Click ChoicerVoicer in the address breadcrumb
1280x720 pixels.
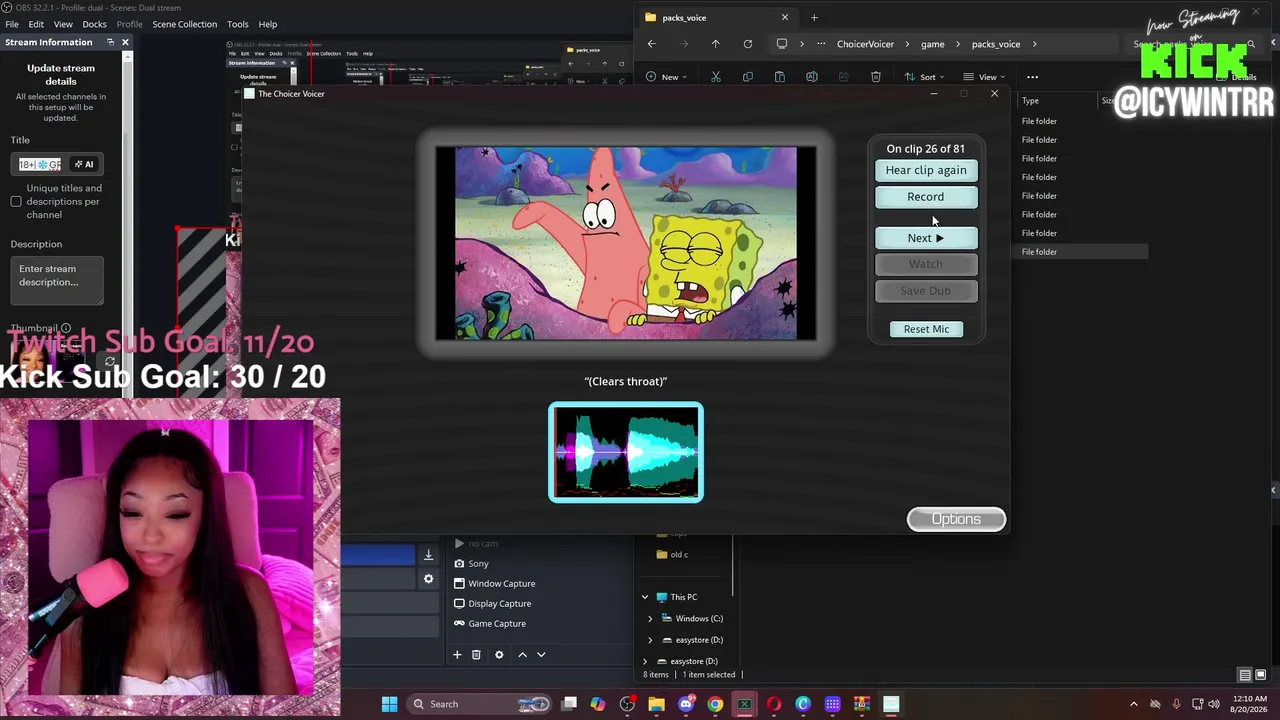(865, 44)
